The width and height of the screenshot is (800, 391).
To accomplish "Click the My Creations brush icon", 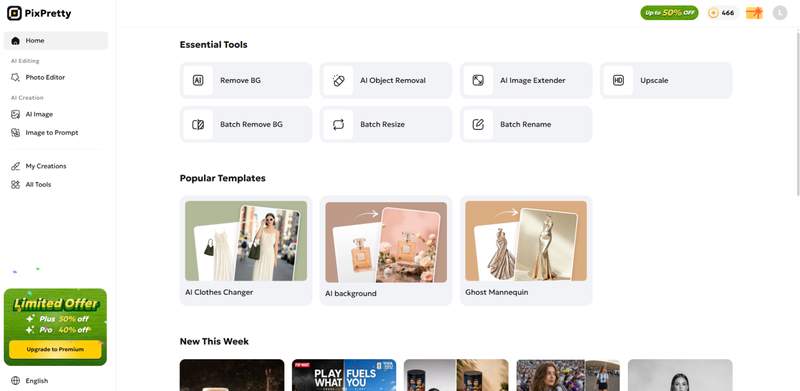I will coord(15,166).
